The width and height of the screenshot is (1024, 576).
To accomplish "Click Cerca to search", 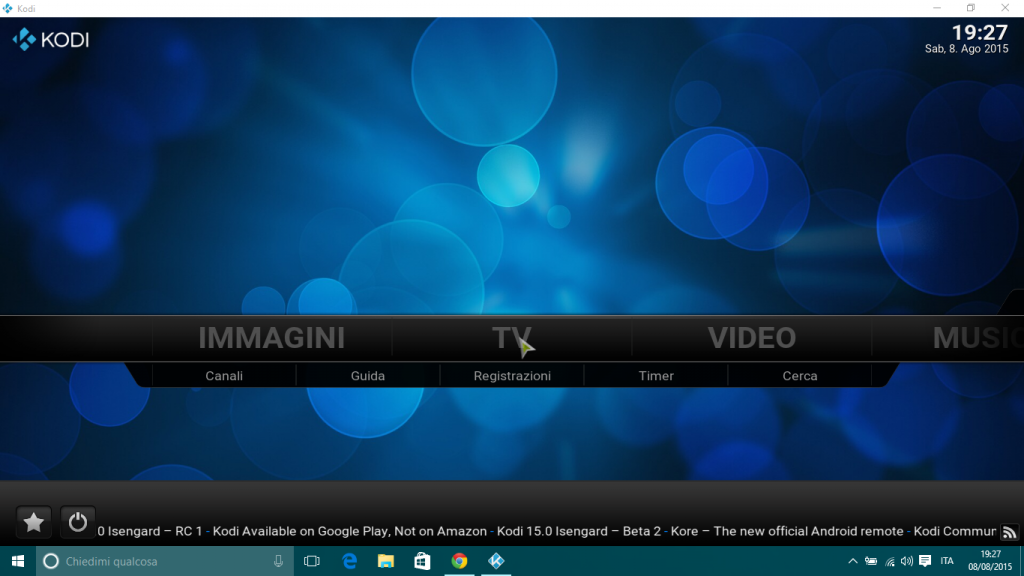I will pyautogui.click(x=800, y=376).
